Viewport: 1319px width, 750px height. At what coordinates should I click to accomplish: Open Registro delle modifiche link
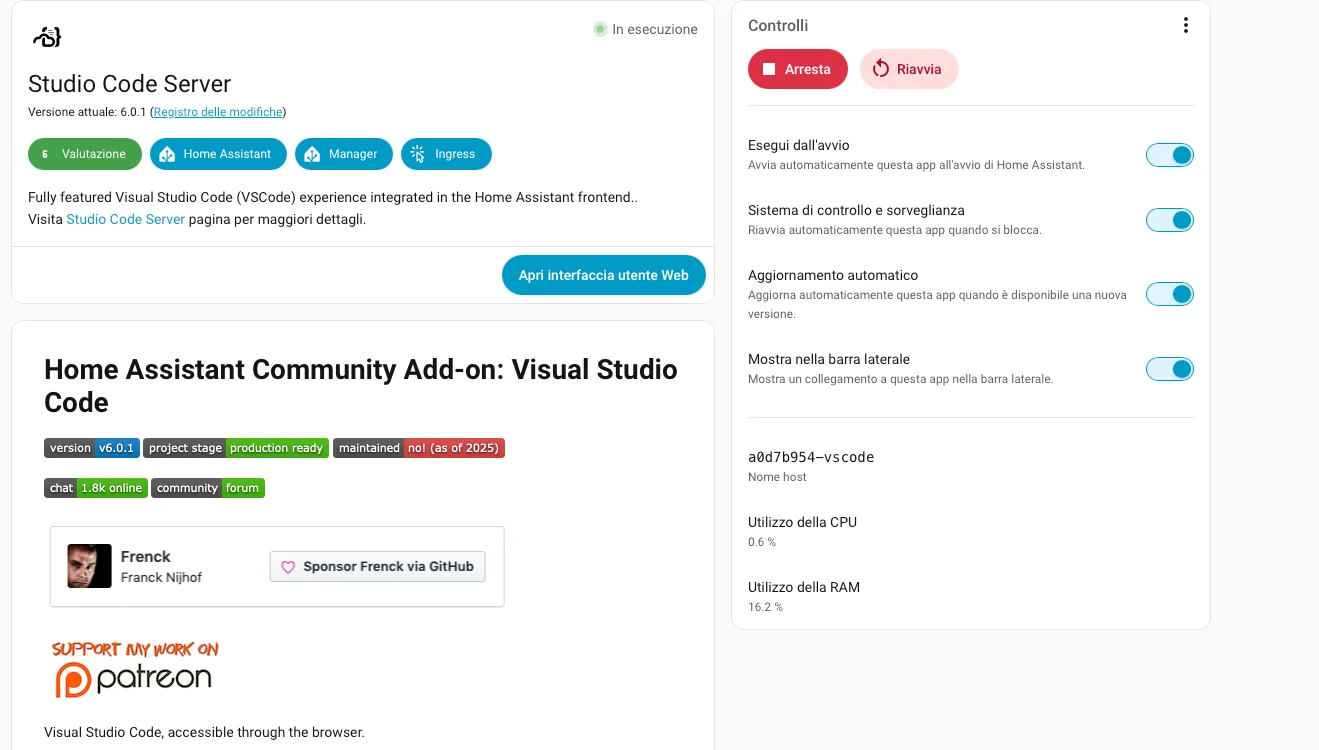(218, 112)
